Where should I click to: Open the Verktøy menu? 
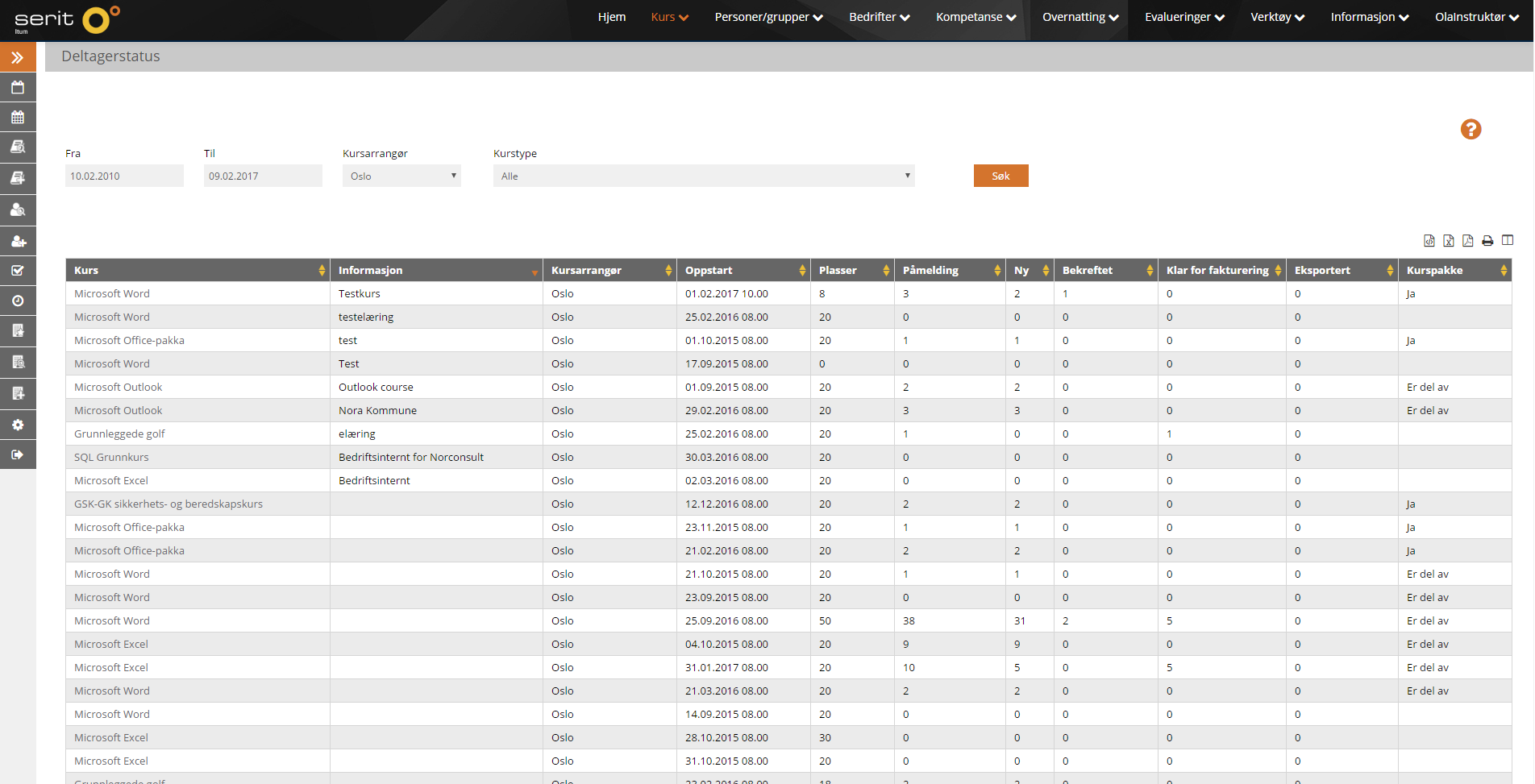click(1277, 17)
